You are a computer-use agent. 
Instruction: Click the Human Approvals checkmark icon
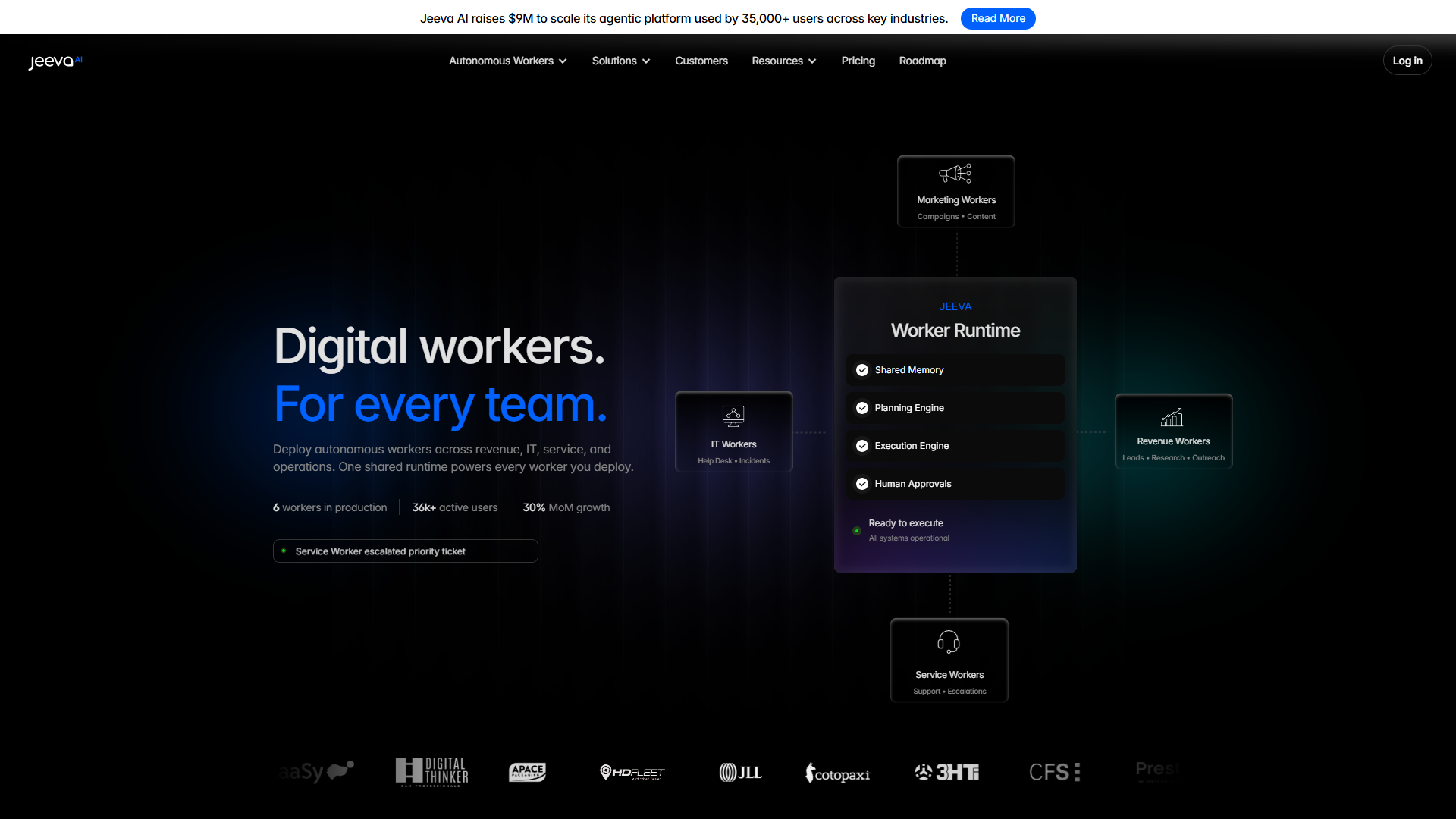[862, 484]
